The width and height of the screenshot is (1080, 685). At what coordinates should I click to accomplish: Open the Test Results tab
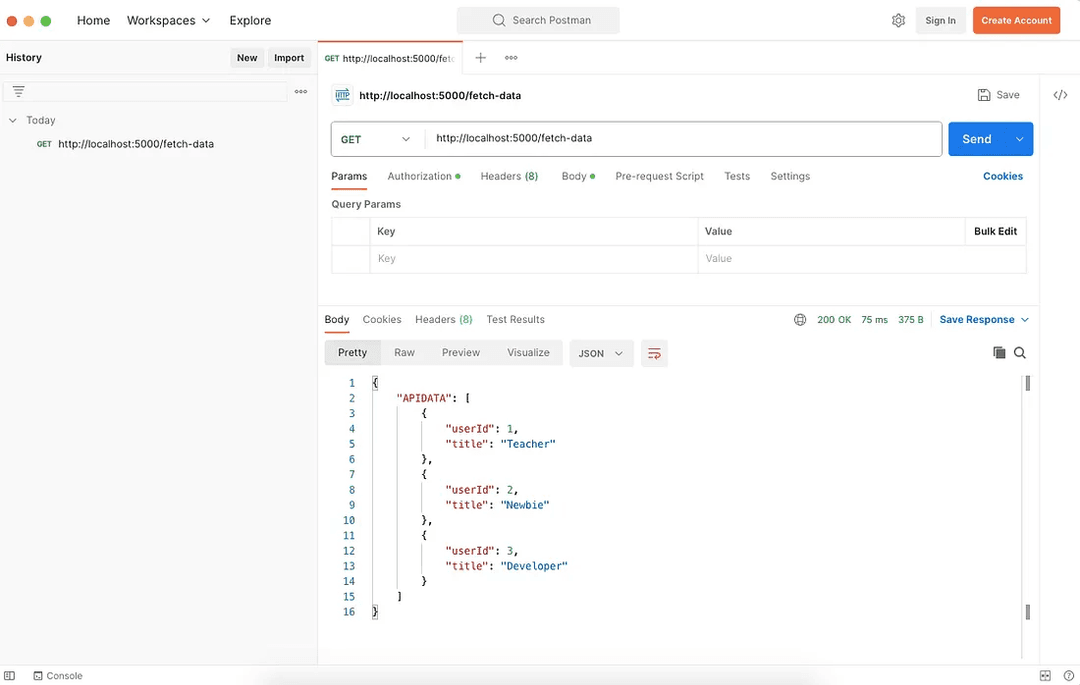click(515, 319)
